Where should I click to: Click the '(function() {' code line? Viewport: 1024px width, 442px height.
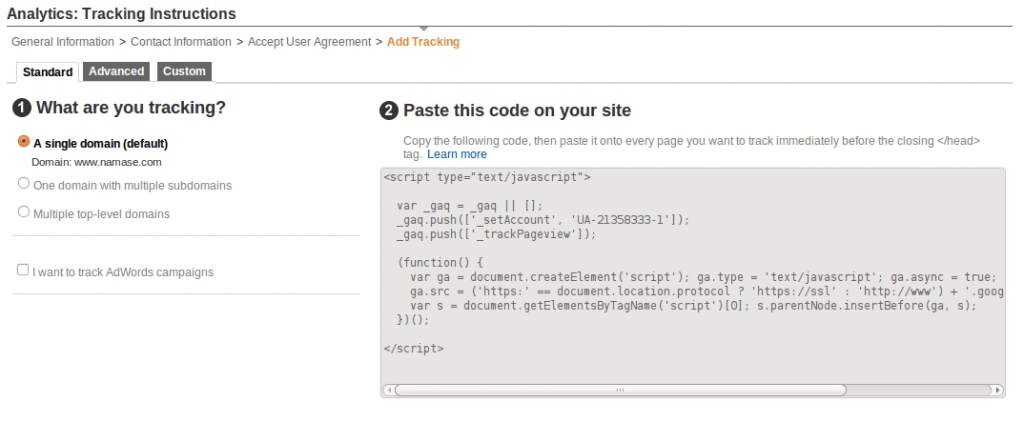point(440,262)
